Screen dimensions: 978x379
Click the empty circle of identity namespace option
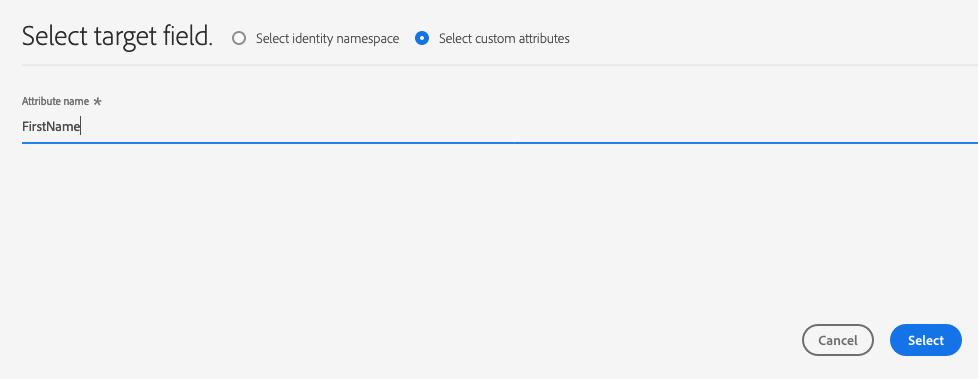tap(239, 39)
